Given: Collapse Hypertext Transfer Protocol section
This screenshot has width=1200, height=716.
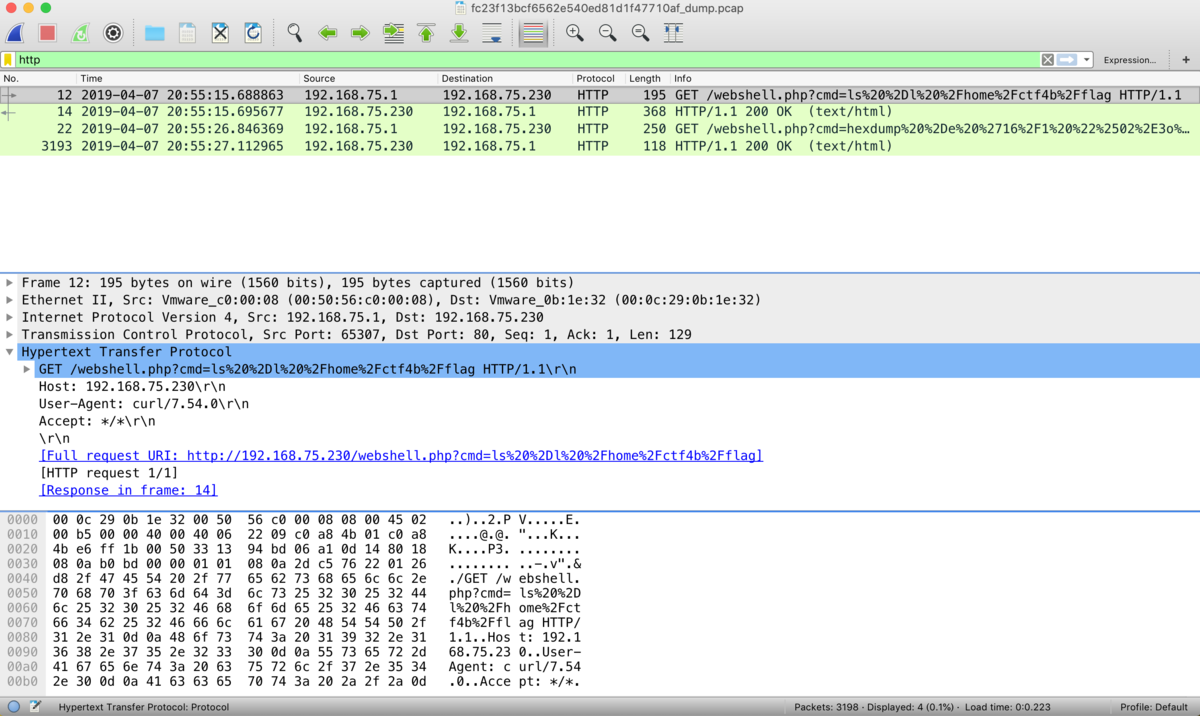Looking at the screenshot, I should point(10,352).
